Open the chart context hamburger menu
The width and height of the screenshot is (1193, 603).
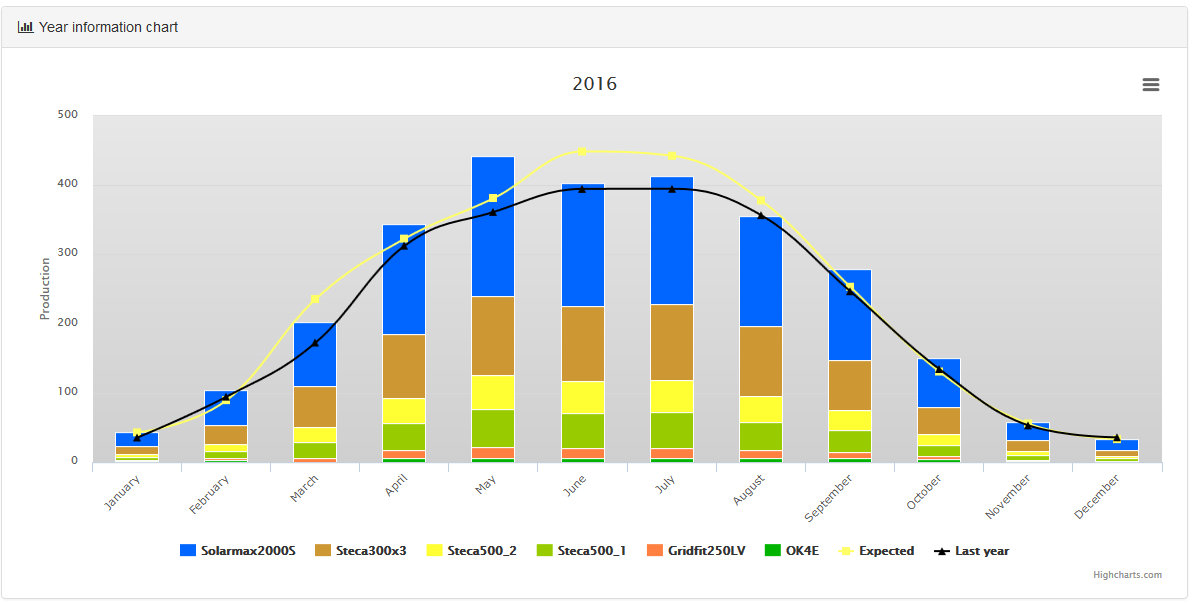click(1150, 85)
